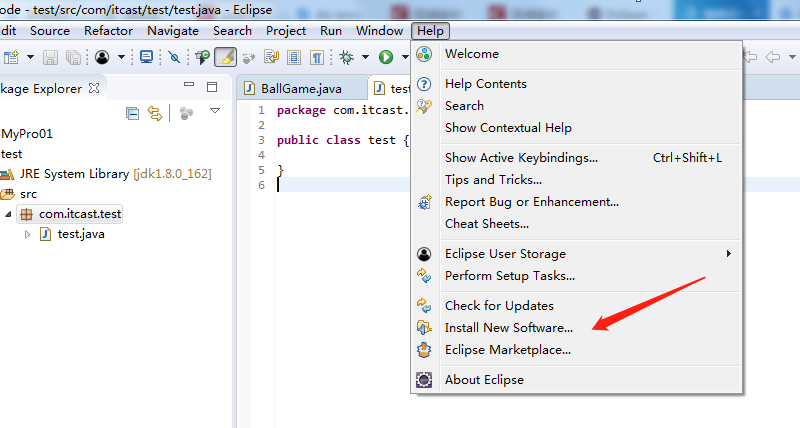The image size is (800, 428).
Task: Click the Save All toolbar icon
Action: click(x=73, y=57)
